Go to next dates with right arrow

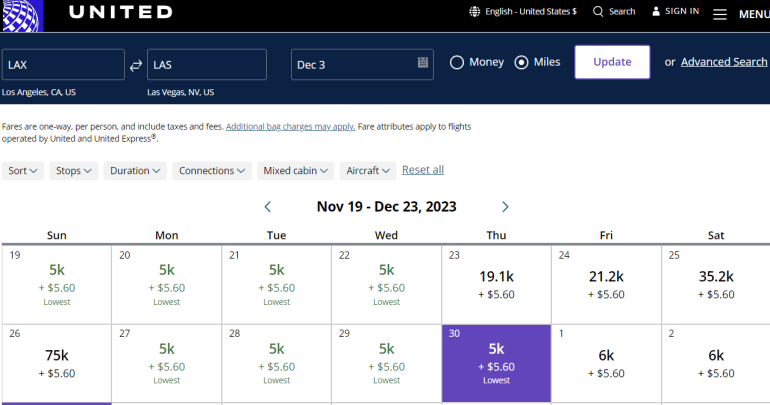(505, 207)
